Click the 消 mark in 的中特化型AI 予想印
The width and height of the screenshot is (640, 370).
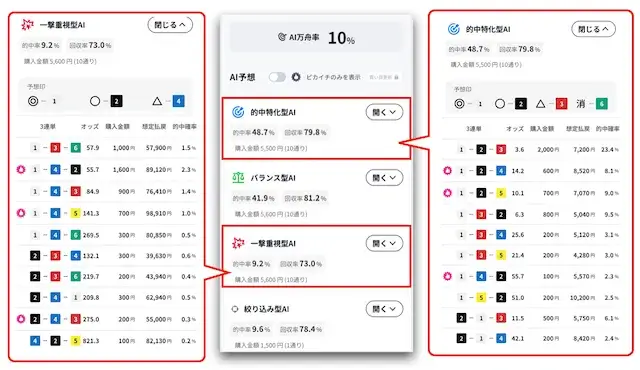pos(581,104)
